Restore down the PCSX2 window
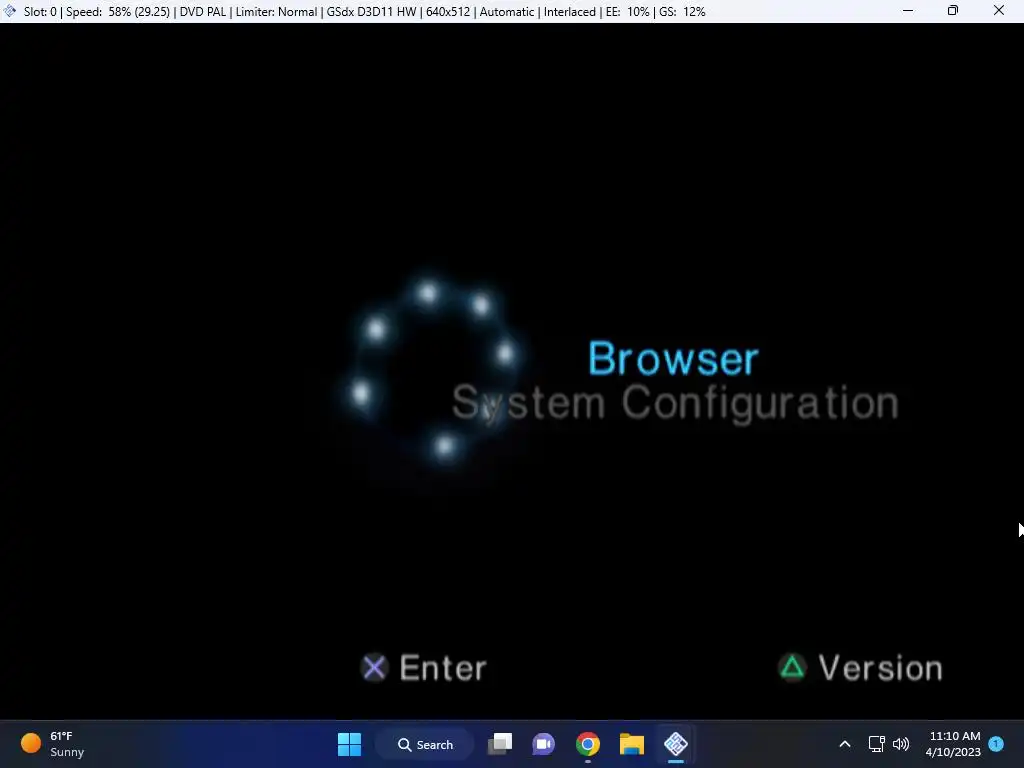Image resolution: width=1024 pixels, height=768 pixels. (x=953, y=11)
